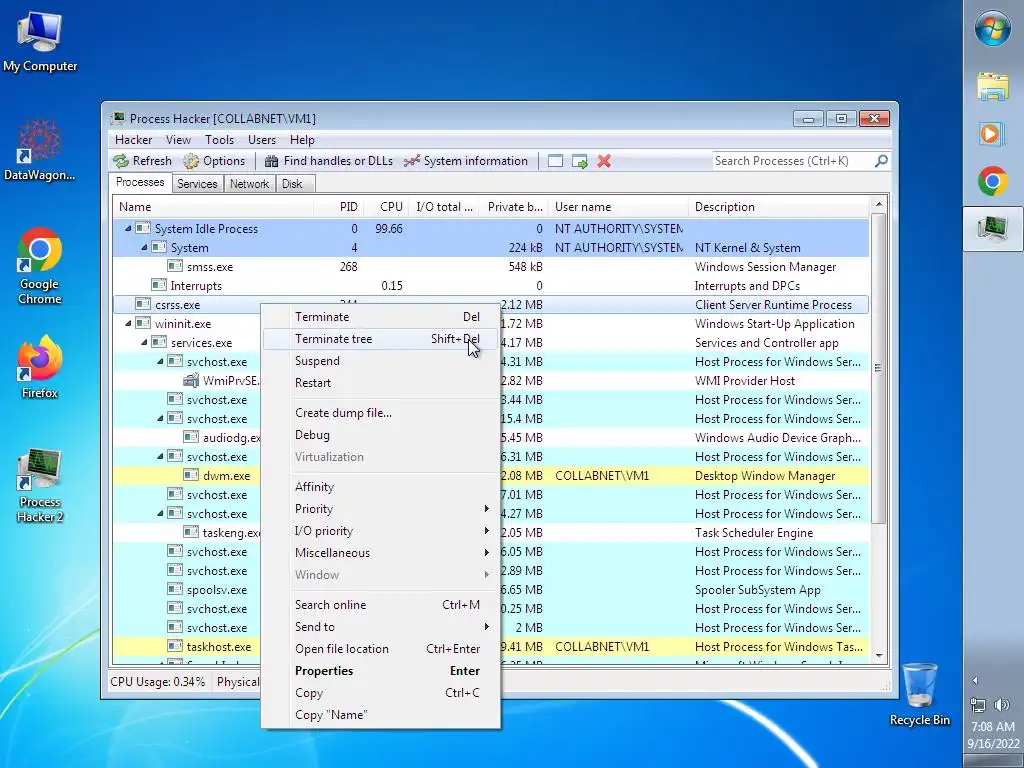Image resolution: width=1024 pixels, height=768 pixels.
Task: Collapse svchost.exe above audiodg
Action: (x=160, y=419)
